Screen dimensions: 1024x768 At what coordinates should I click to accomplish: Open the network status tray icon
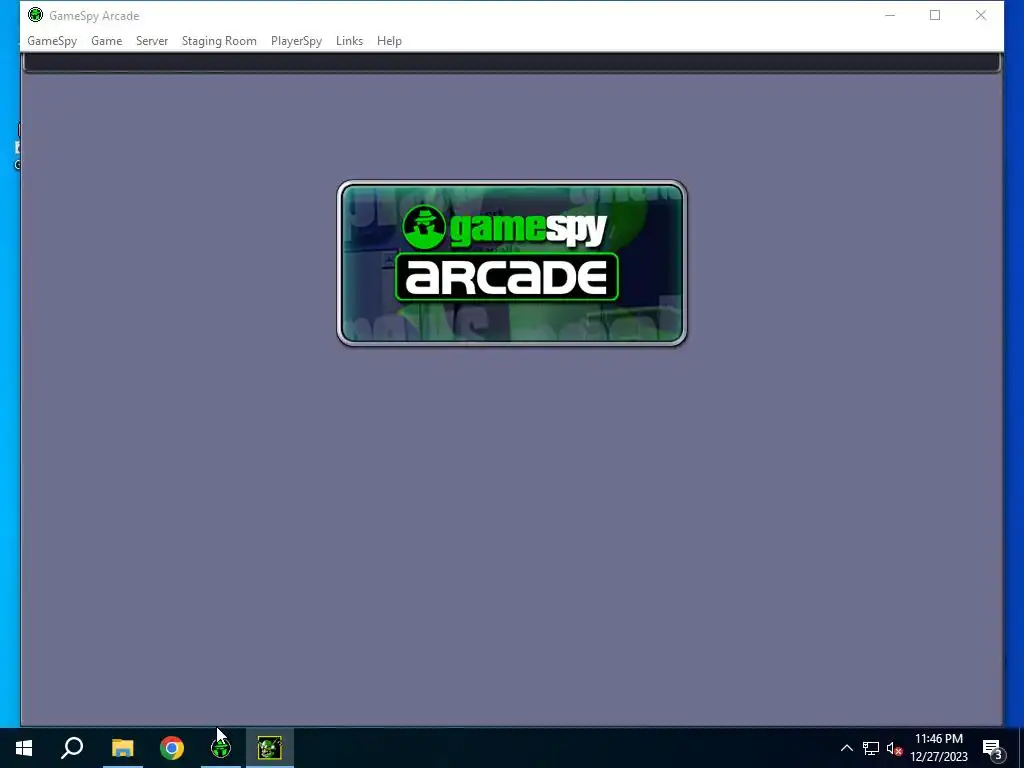(x=871, y=748)
